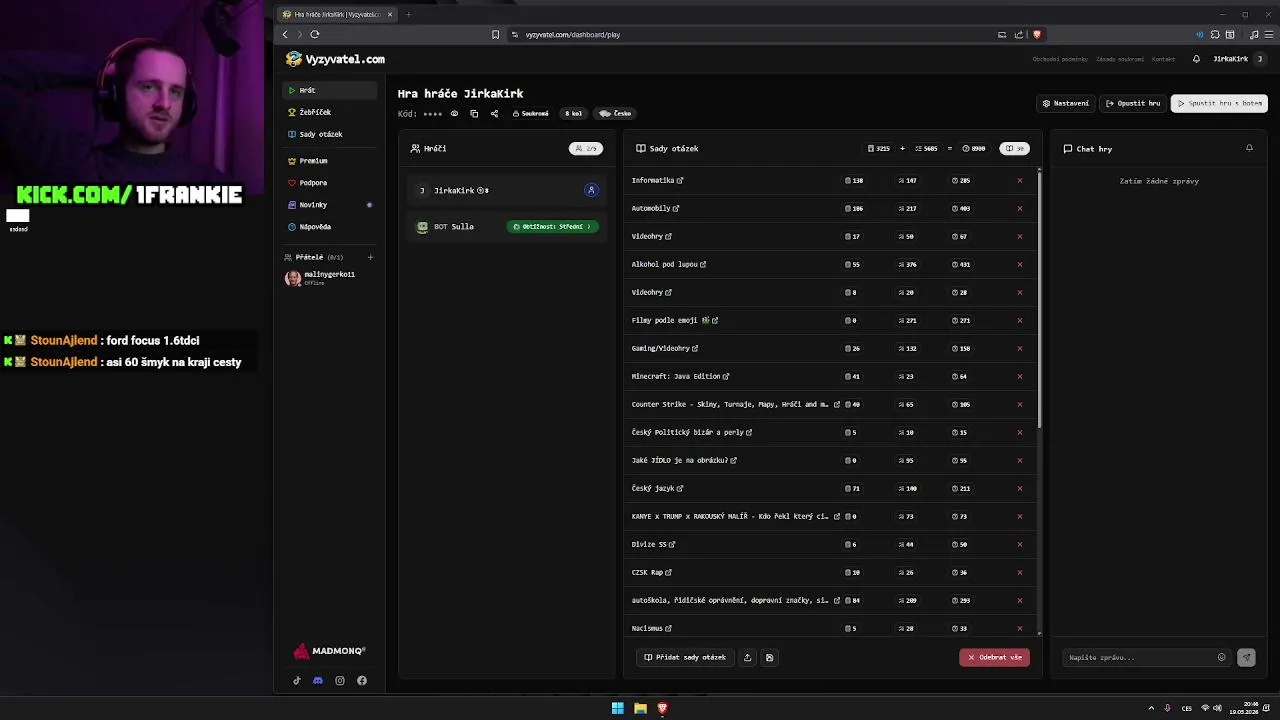Add a friend with plus icon
The height and width of the screenshot is (720, 1280).
(x=370, y=257)
